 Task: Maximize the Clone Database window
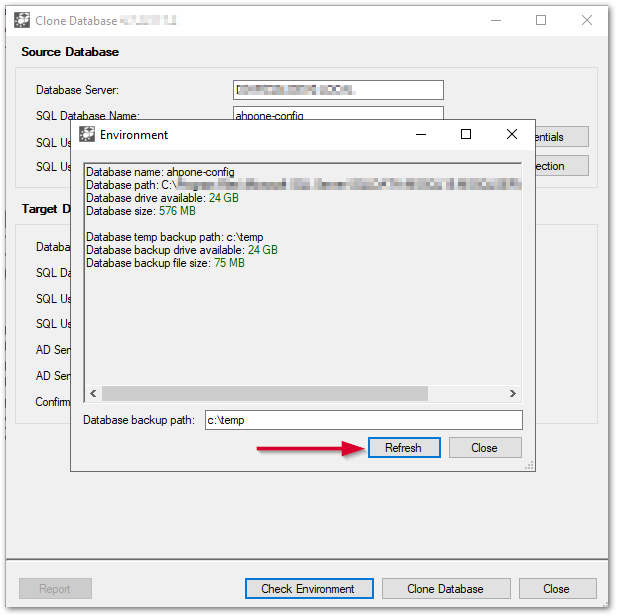pos(541,20)
